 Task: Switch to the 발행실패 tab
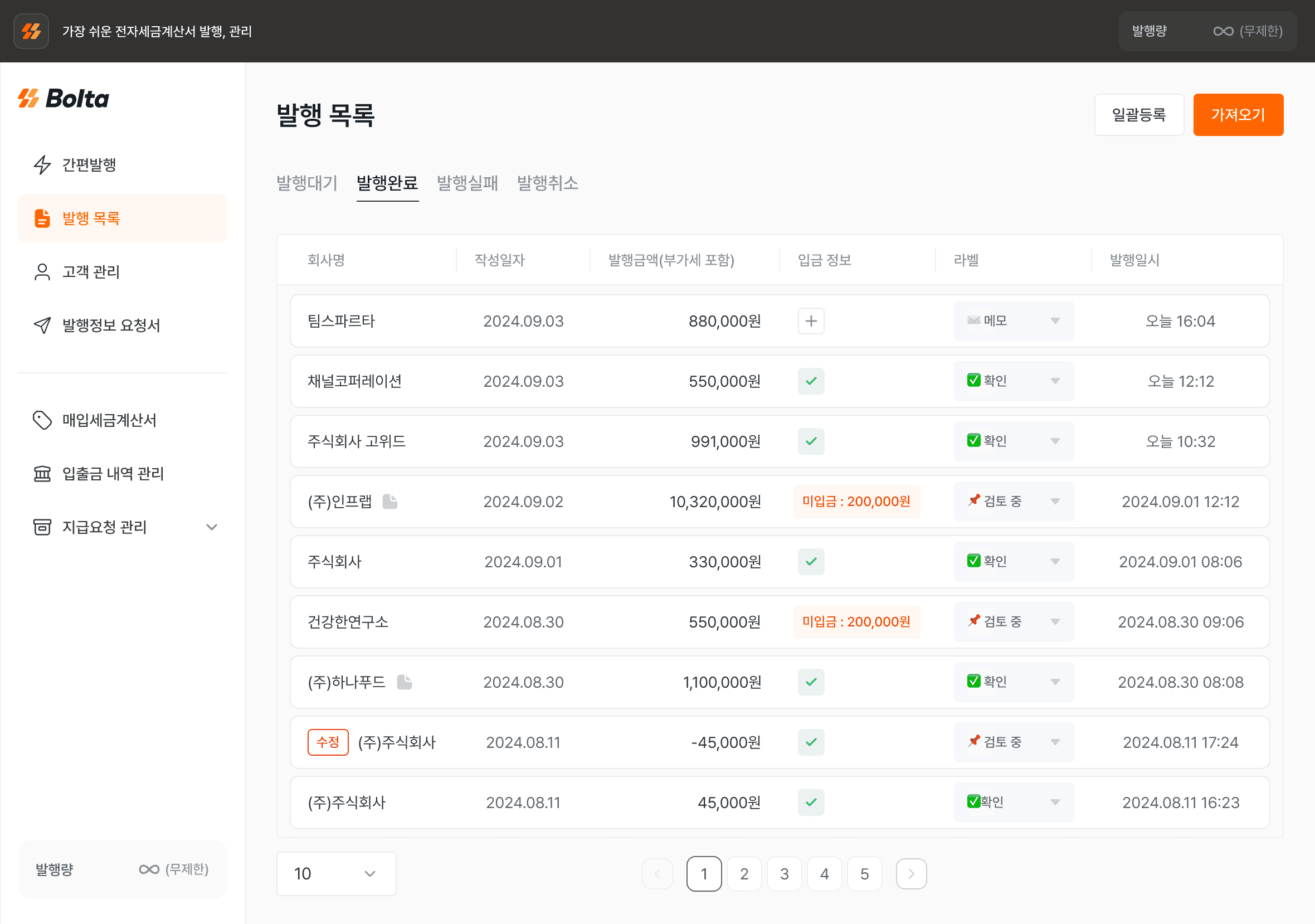(x=467, y=183)
